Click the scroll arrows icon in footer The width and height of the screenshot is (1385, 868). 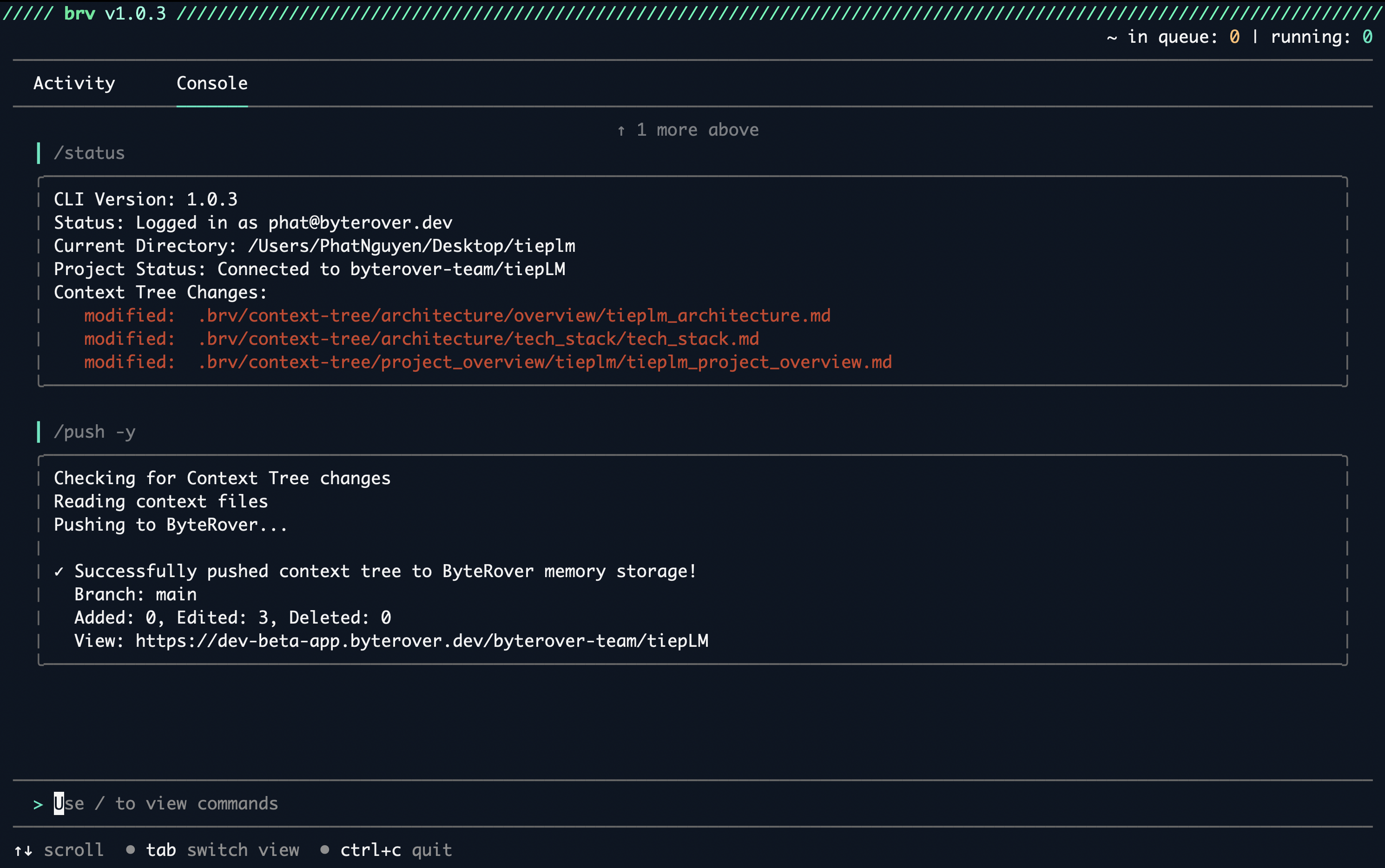pyautogui.click(x=23, y=850)
